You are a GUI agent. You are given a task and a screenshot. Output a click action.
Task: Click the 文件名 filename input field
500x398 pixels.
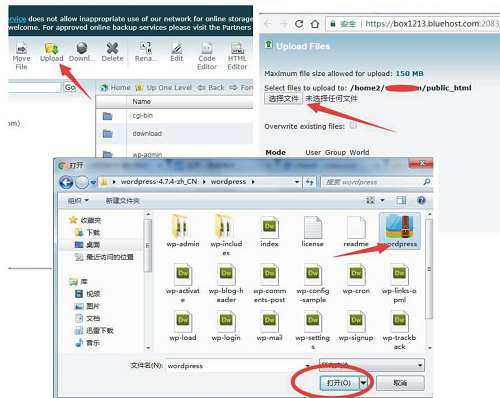(239, 366)
